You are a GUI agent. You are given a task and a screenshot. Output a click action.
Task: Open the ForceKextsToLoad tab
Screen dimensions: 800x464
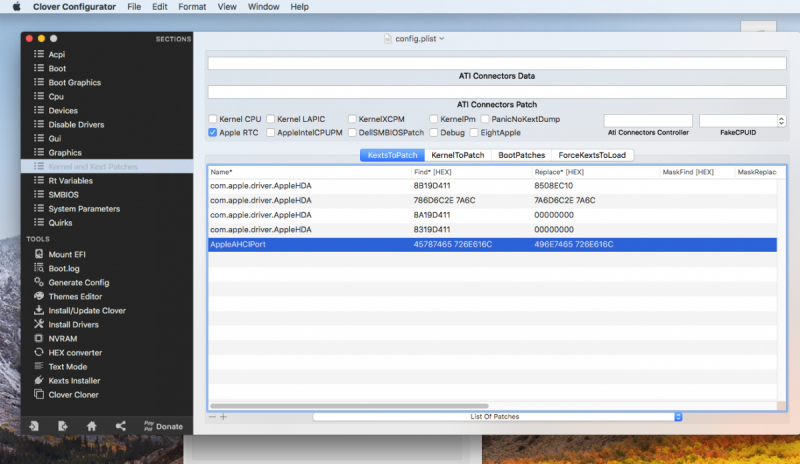coord(592,155)
